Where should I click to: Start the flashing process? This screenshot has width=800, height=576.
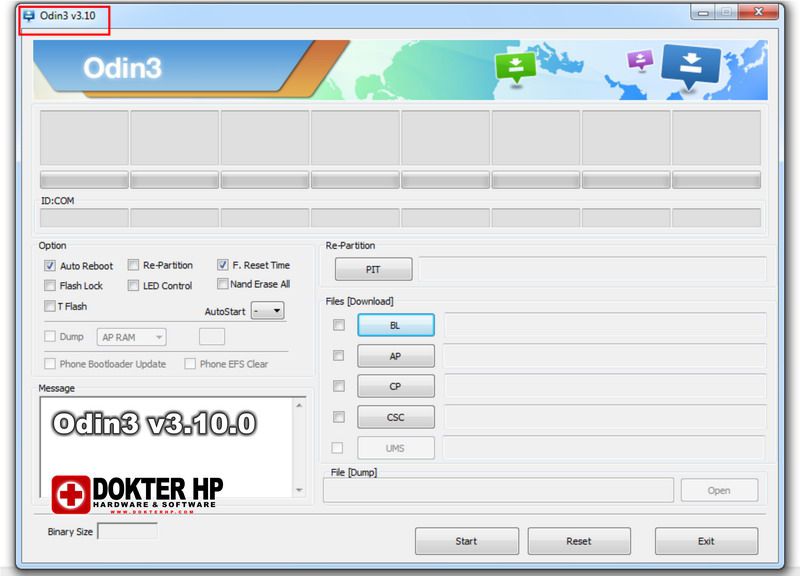(467, 541)
